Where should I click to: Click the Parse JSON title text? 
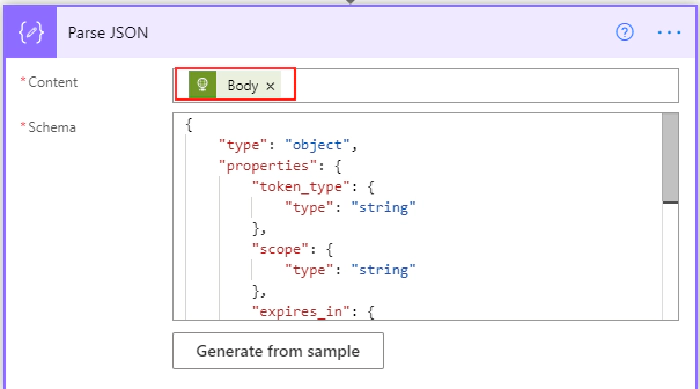click(108, 33)
